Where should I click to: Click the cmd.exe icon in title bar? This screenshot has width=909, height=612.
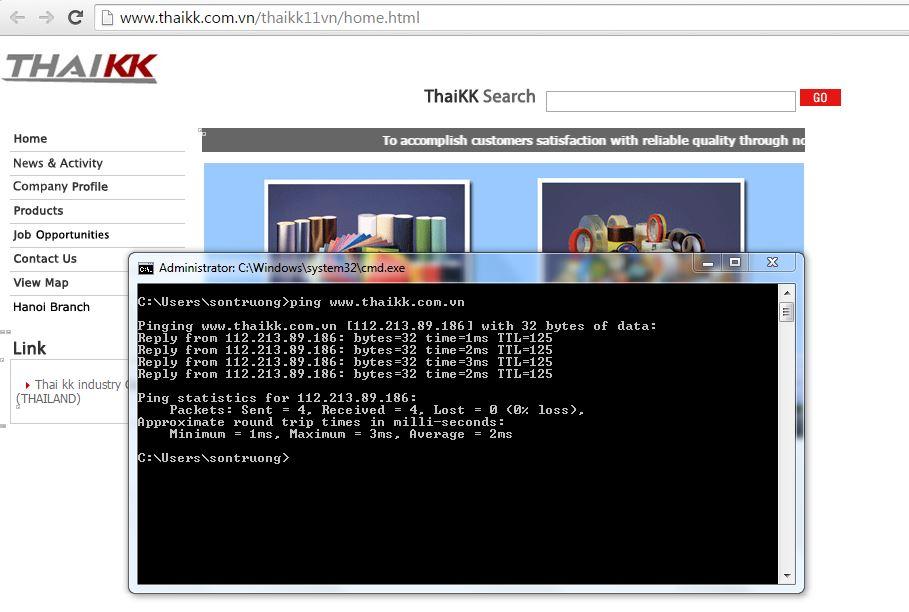coord(146,268)
